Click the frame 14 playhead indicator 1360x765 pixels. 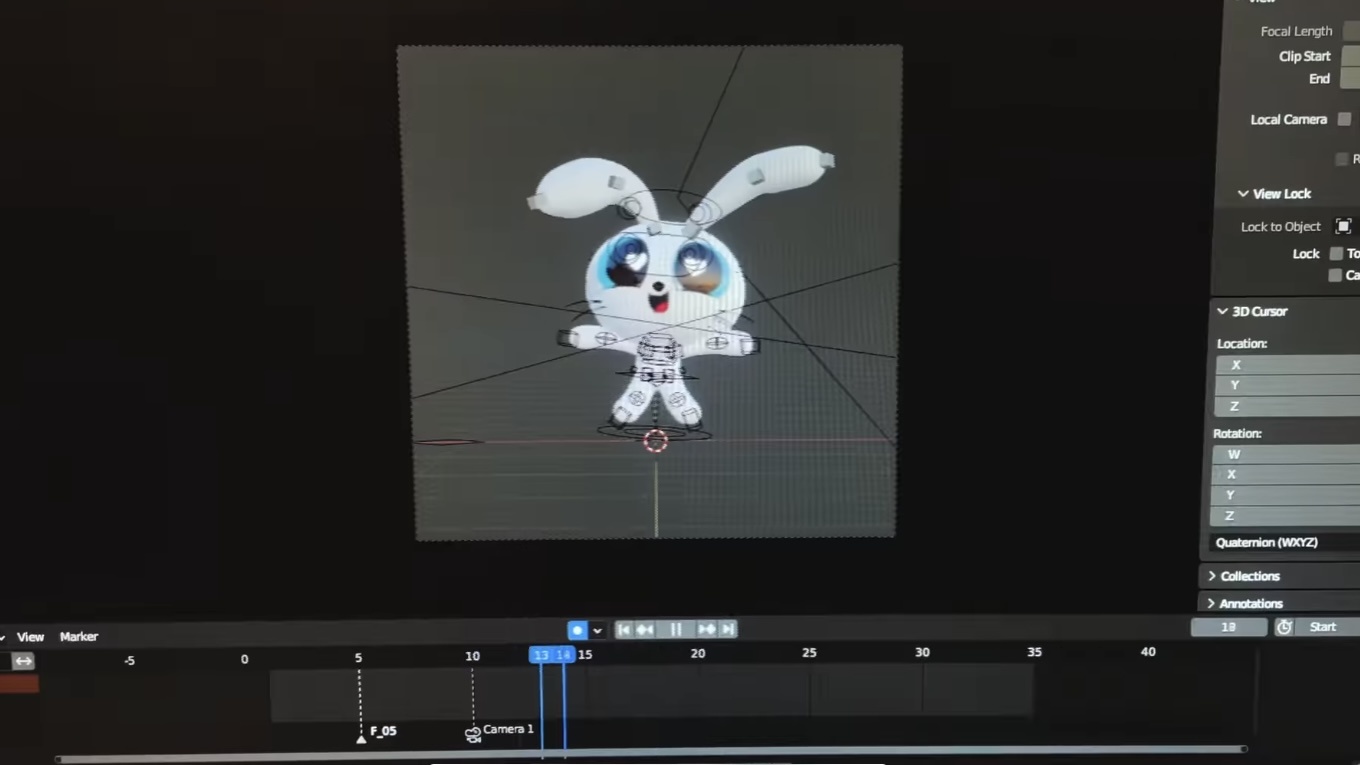click(x=564, y=655)
